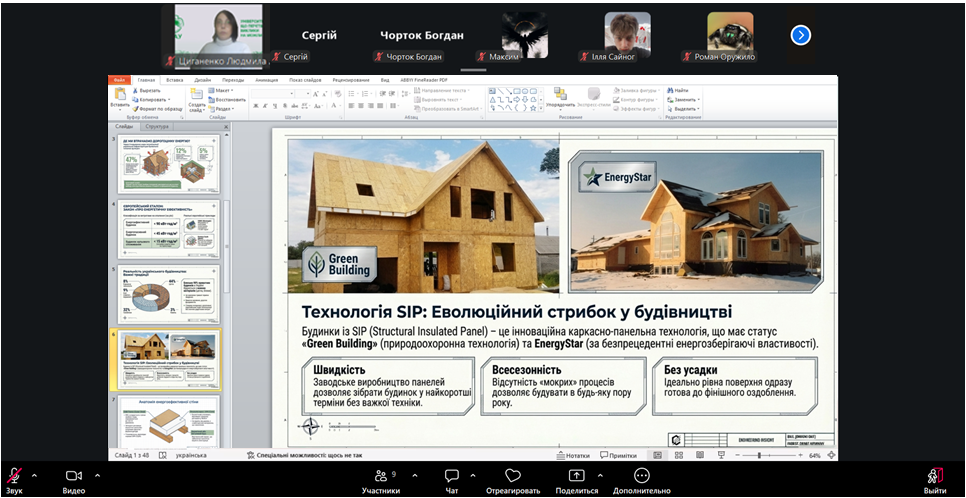This screenshot has width=966, height=498.
Task: Expand the arrow next to Участники
Action: point(414,475)
